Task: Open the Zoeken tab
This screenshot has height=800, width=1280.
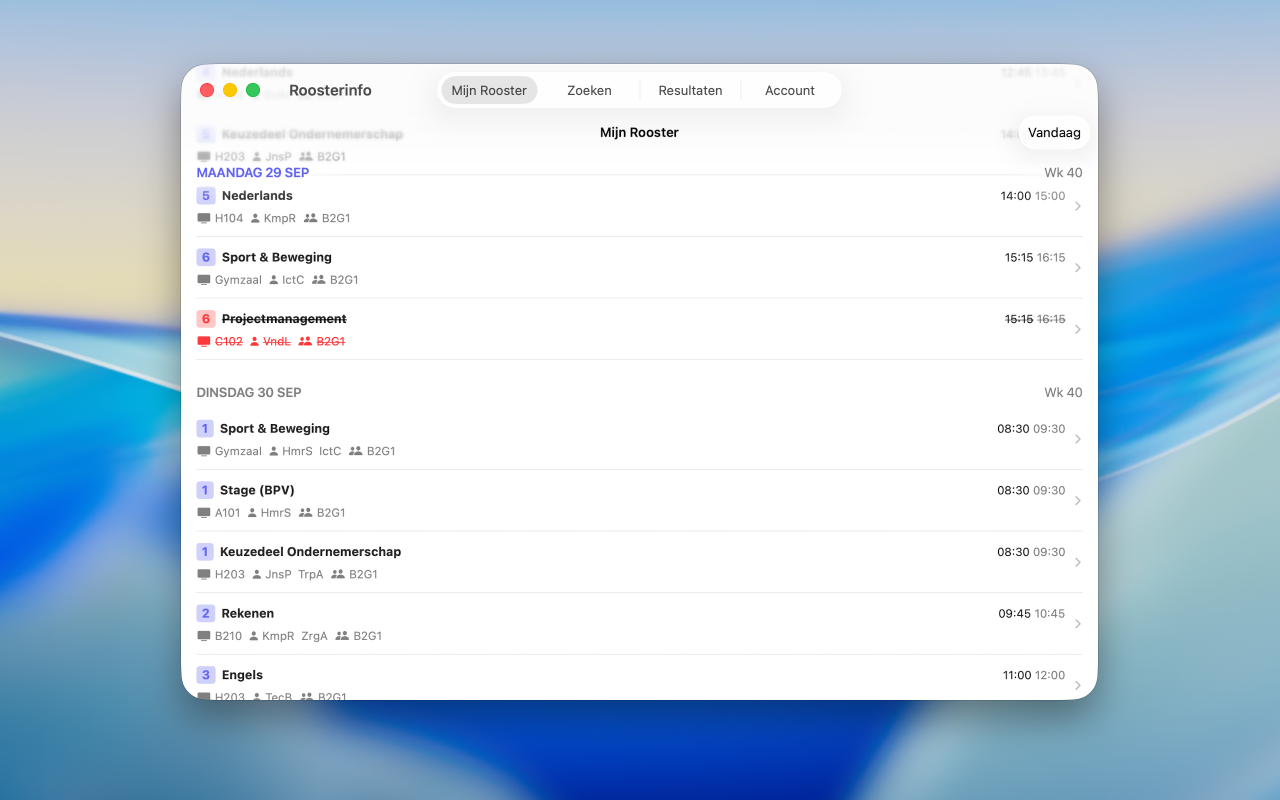Action: [589, 90]
